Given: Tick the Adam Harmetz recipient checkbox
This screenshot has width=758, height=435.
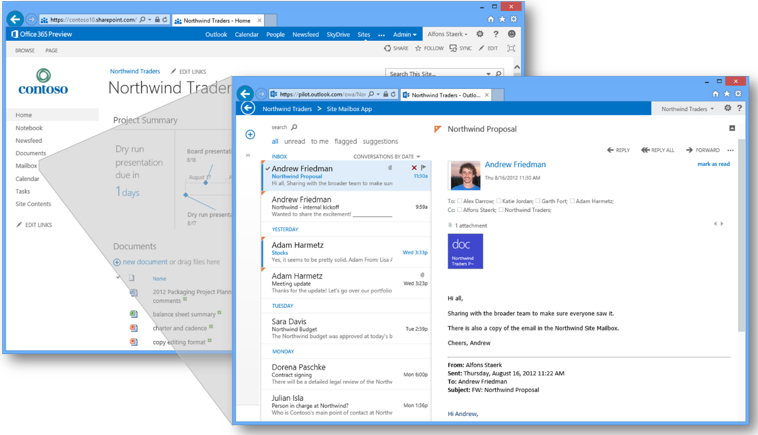Looking at the screenshot, I should pos(572,201).
